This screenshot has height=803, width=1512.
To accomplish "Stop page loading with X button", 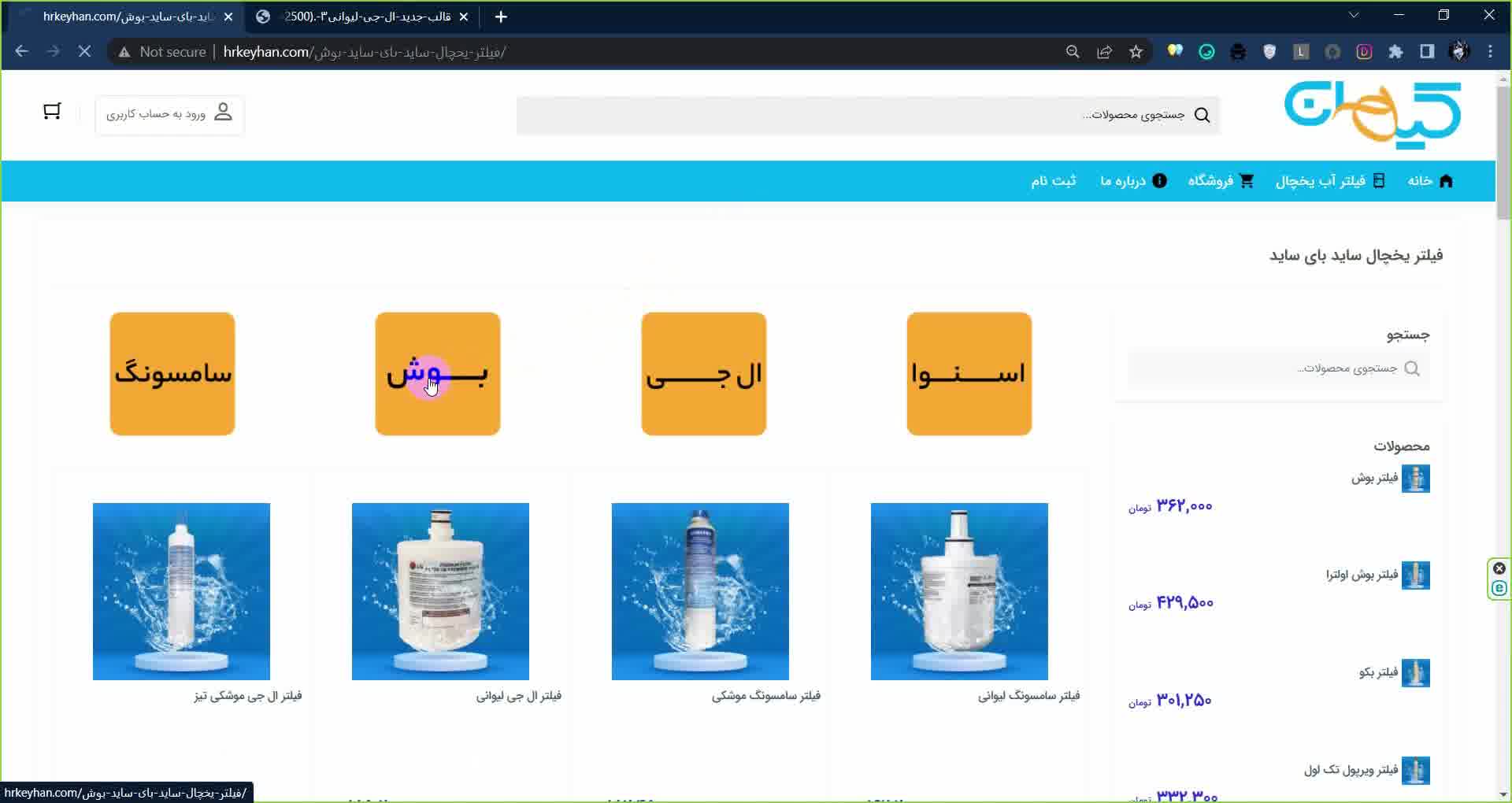I will pyautogui.click(x=84, y=52).
